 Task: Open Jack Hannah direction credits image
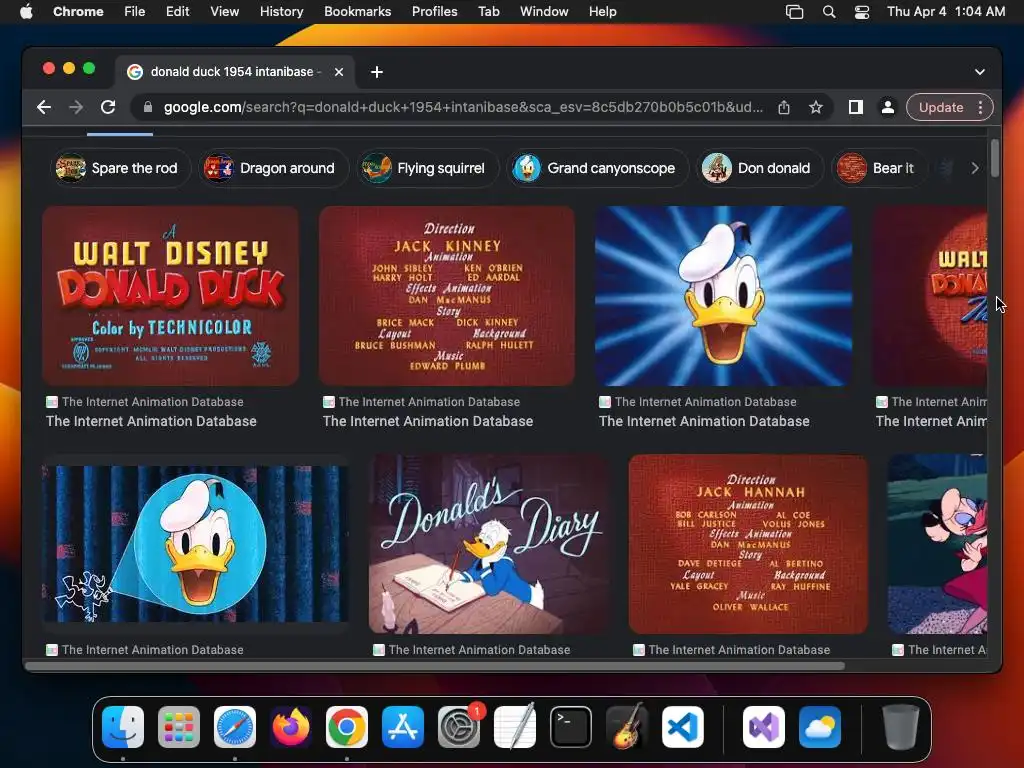(748, 544)
